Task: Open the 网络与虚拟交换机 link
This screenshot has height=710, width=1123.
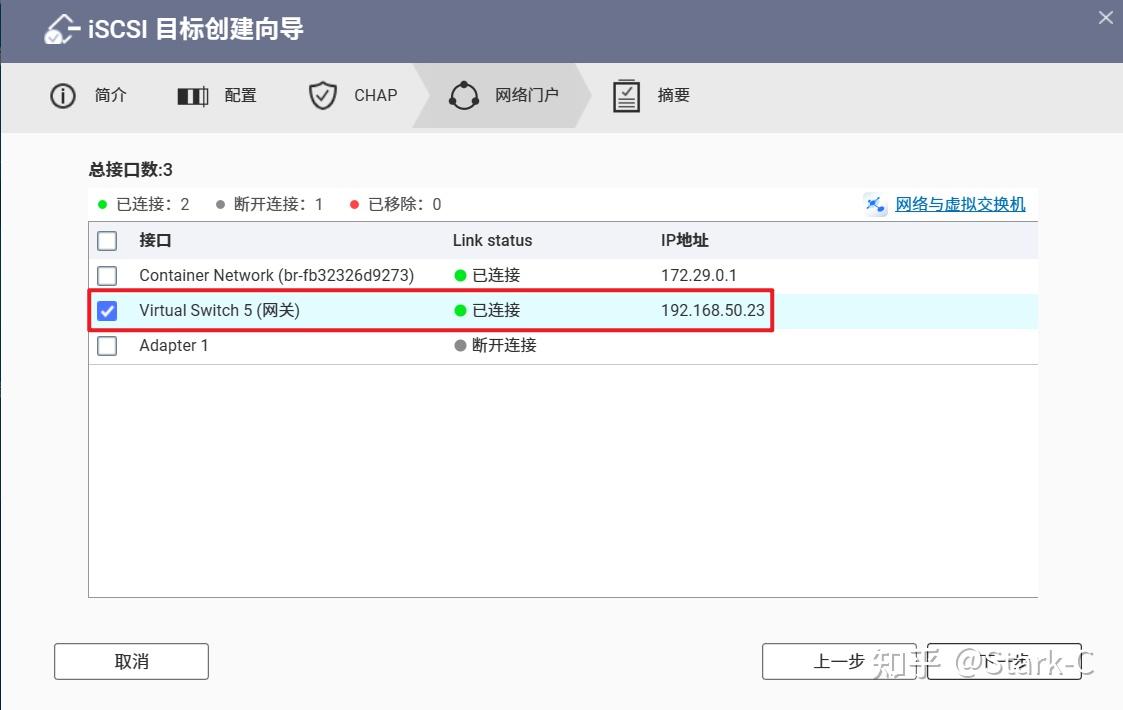Action: 957,204
